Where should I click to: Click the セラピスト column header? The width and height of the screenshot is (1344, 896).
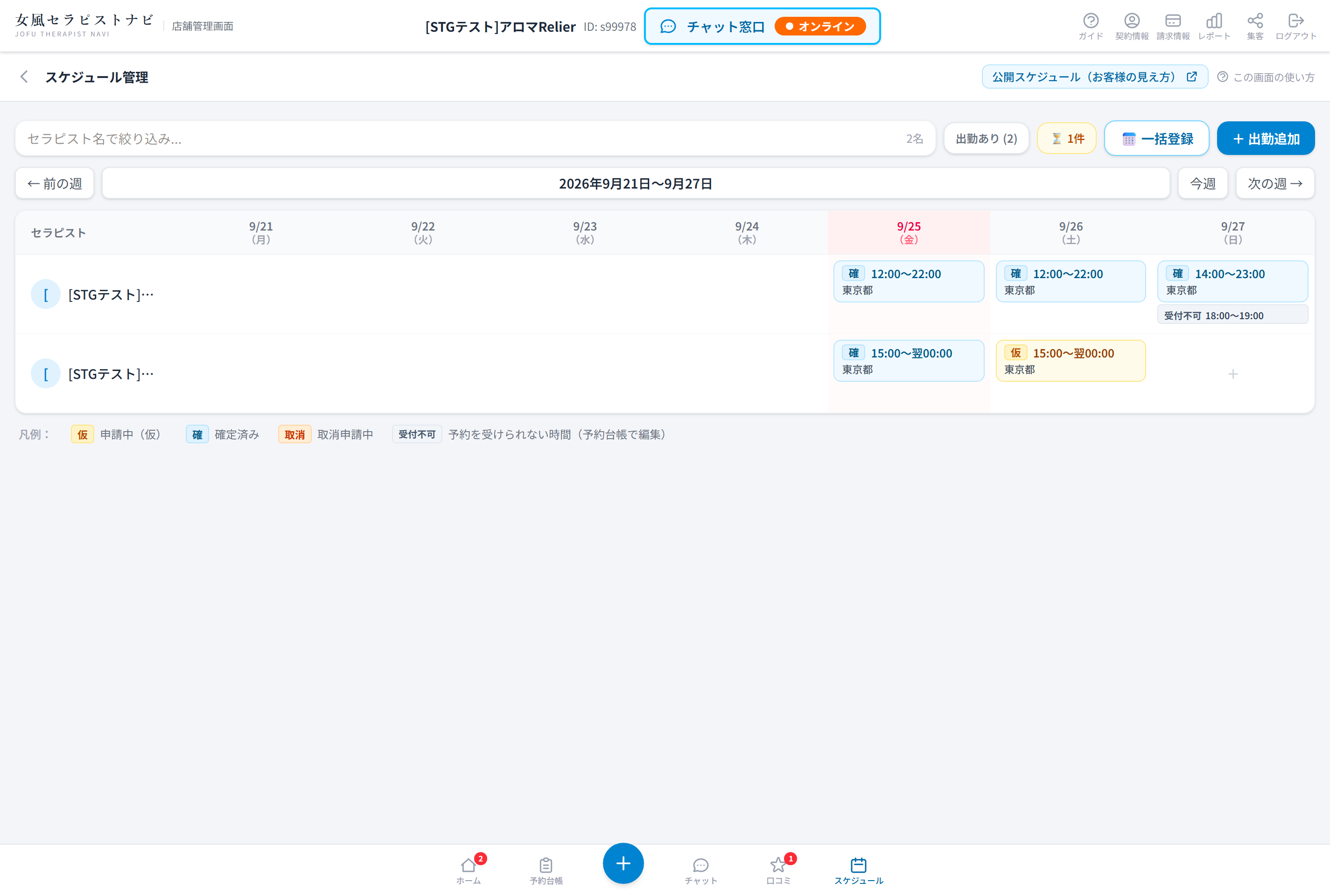59,235
